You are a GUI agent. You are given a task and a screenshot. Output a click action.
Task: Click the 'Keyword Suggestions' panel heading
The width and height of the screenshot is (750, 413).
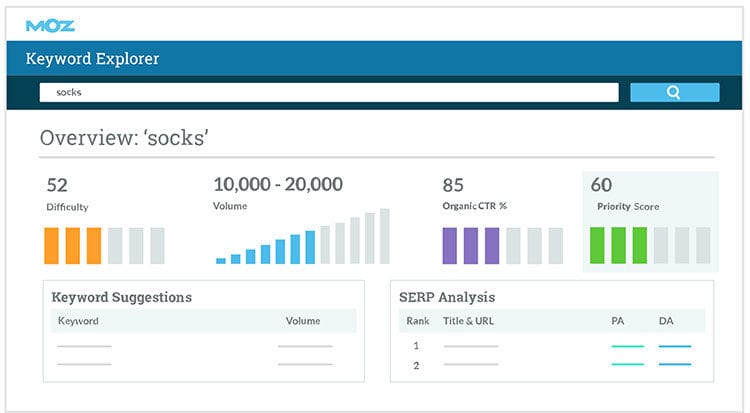121,297
